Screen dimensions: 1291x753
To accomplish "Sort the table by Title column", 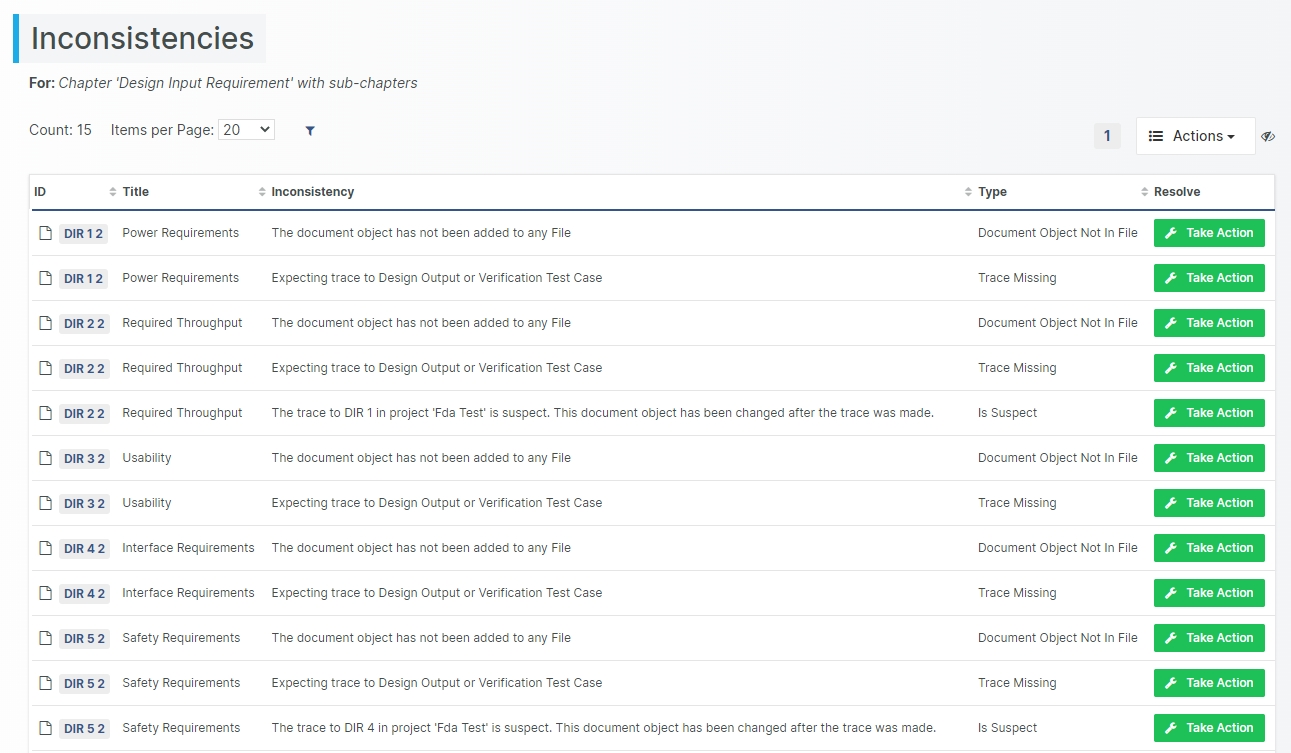I will pyautogui.click(x=135, y=192).
